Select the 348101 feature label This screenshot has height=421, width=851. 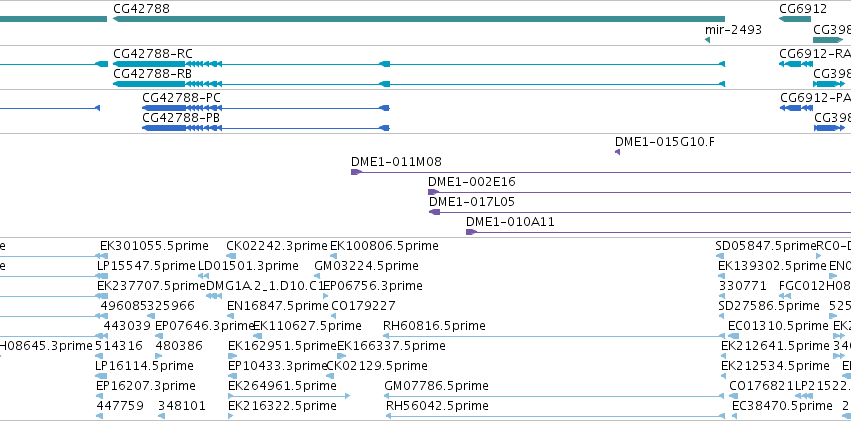coord(182,405)
